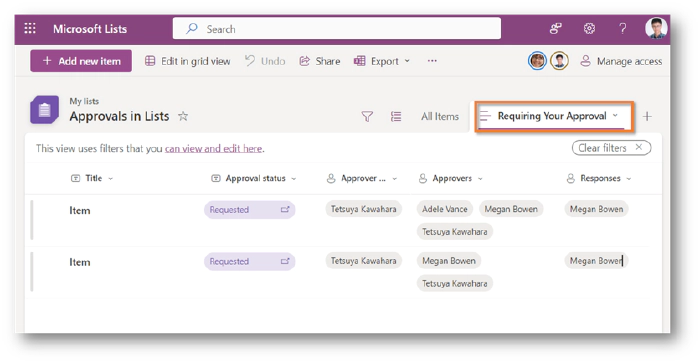700x363 pixels.
Task: Select the Requiring Your Approval tab
Action: [552, 116]
